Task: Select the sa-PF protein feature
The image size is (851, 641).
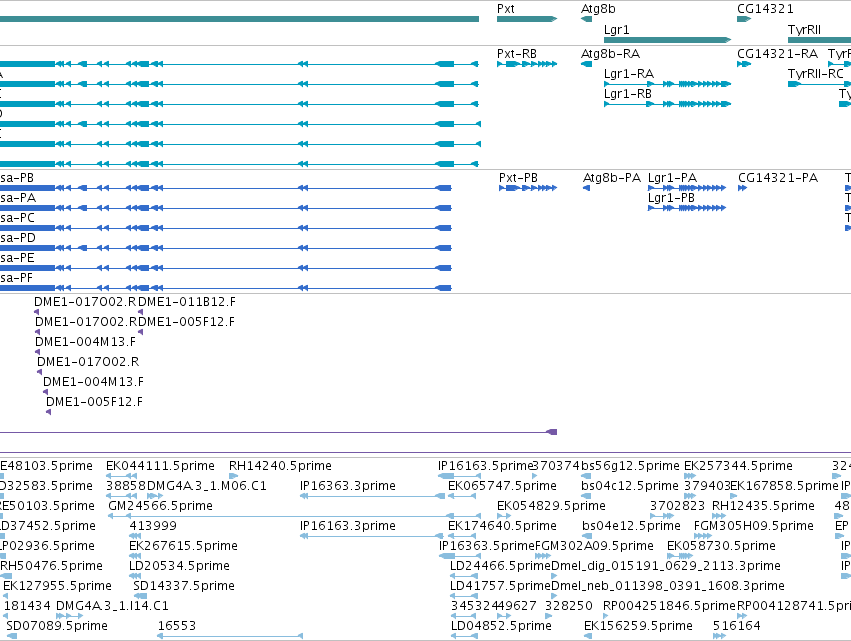Action: tap(225, 288)
